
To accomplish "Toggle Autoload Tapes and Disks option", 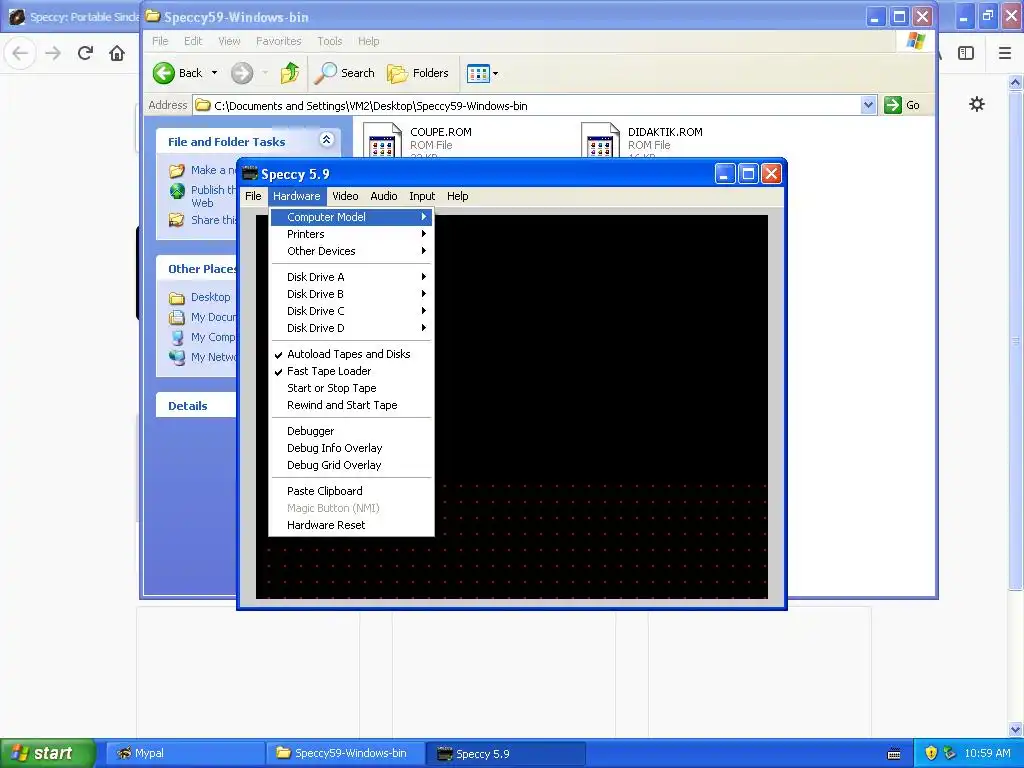I will click(x=351, y=354).
